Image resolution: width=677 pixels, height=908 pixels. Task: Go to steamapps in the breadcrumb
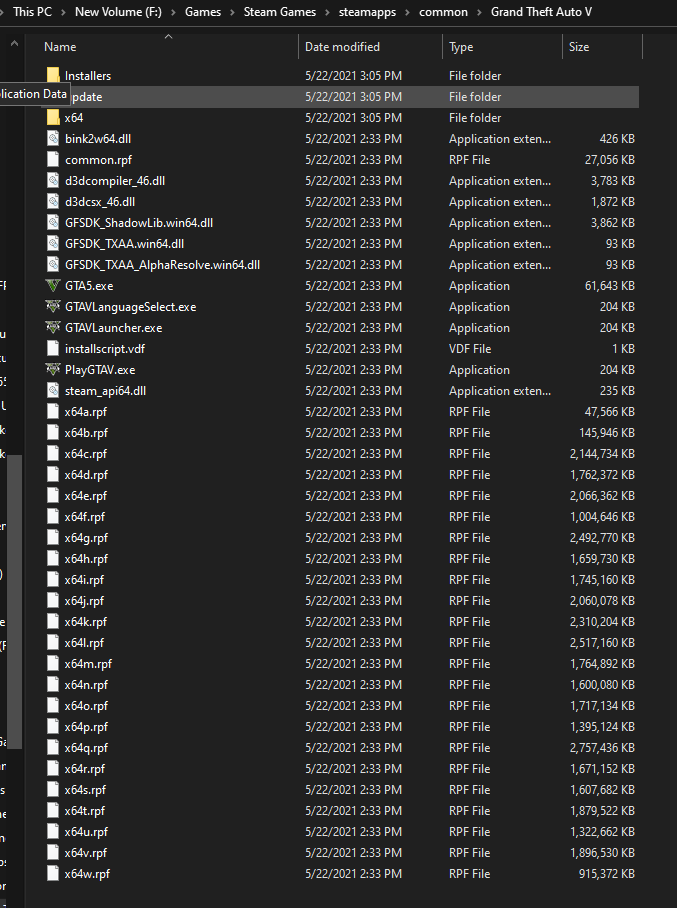point(367,12)
